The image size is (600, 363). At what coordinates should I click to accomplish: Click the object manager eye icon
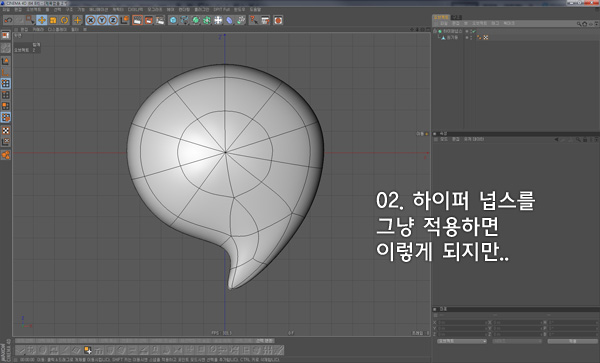591,24
